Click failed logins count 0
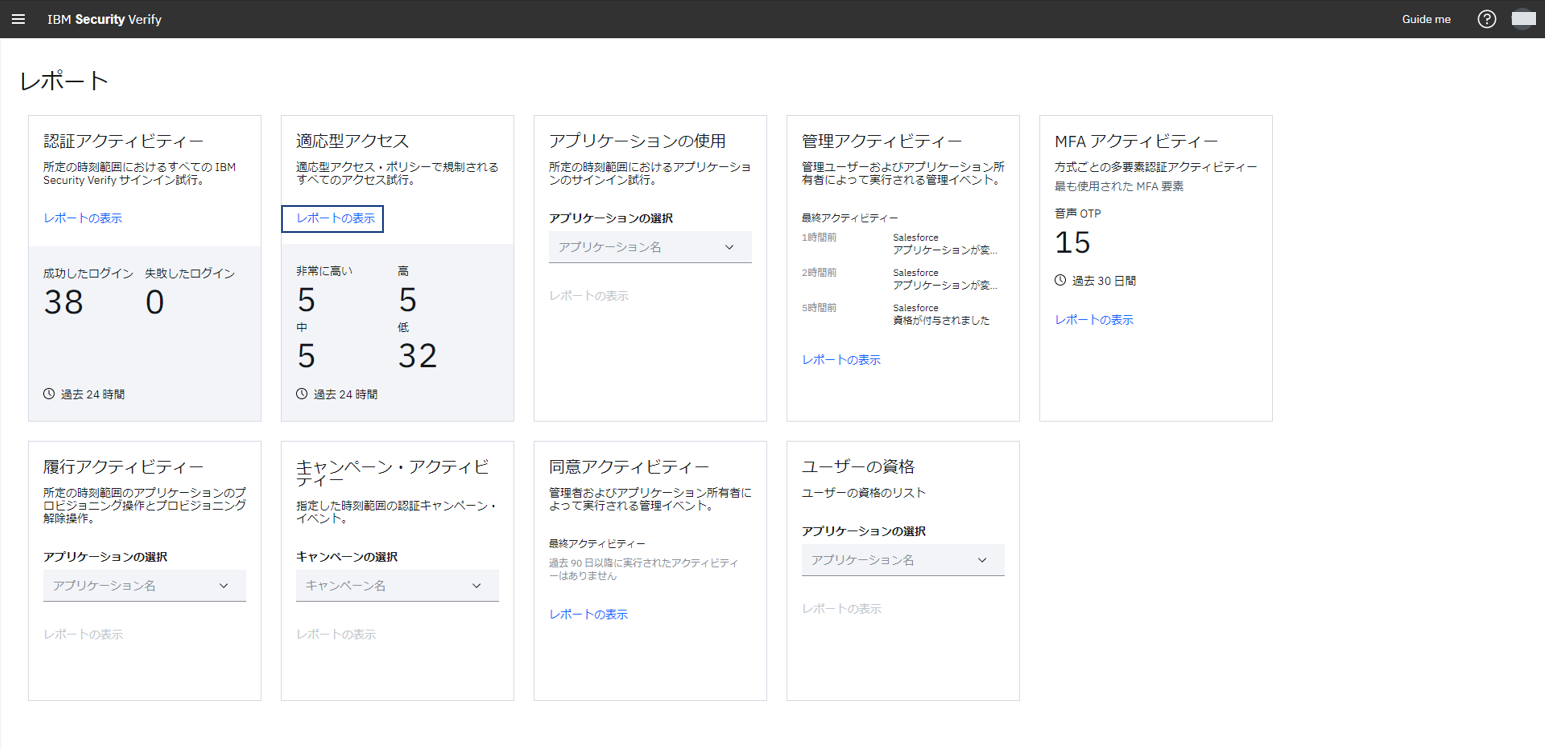The image size is (1545, 749). click(x=155, y=302)
